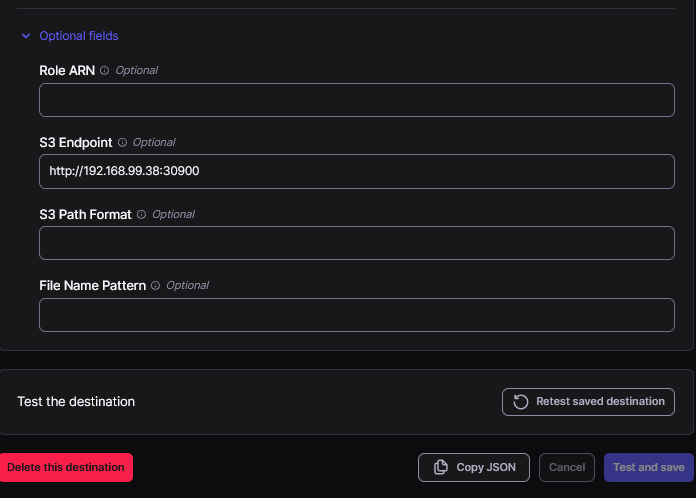
Task: Open the Role ARN info tooltip icon
Action: coord(105,71)
